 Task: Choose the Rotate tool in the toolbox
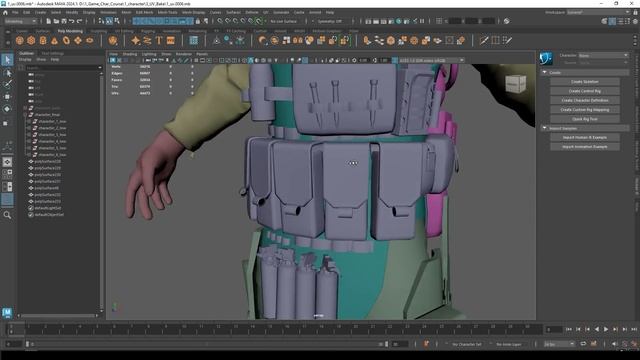pyautogui.click(x=7, y=109)
